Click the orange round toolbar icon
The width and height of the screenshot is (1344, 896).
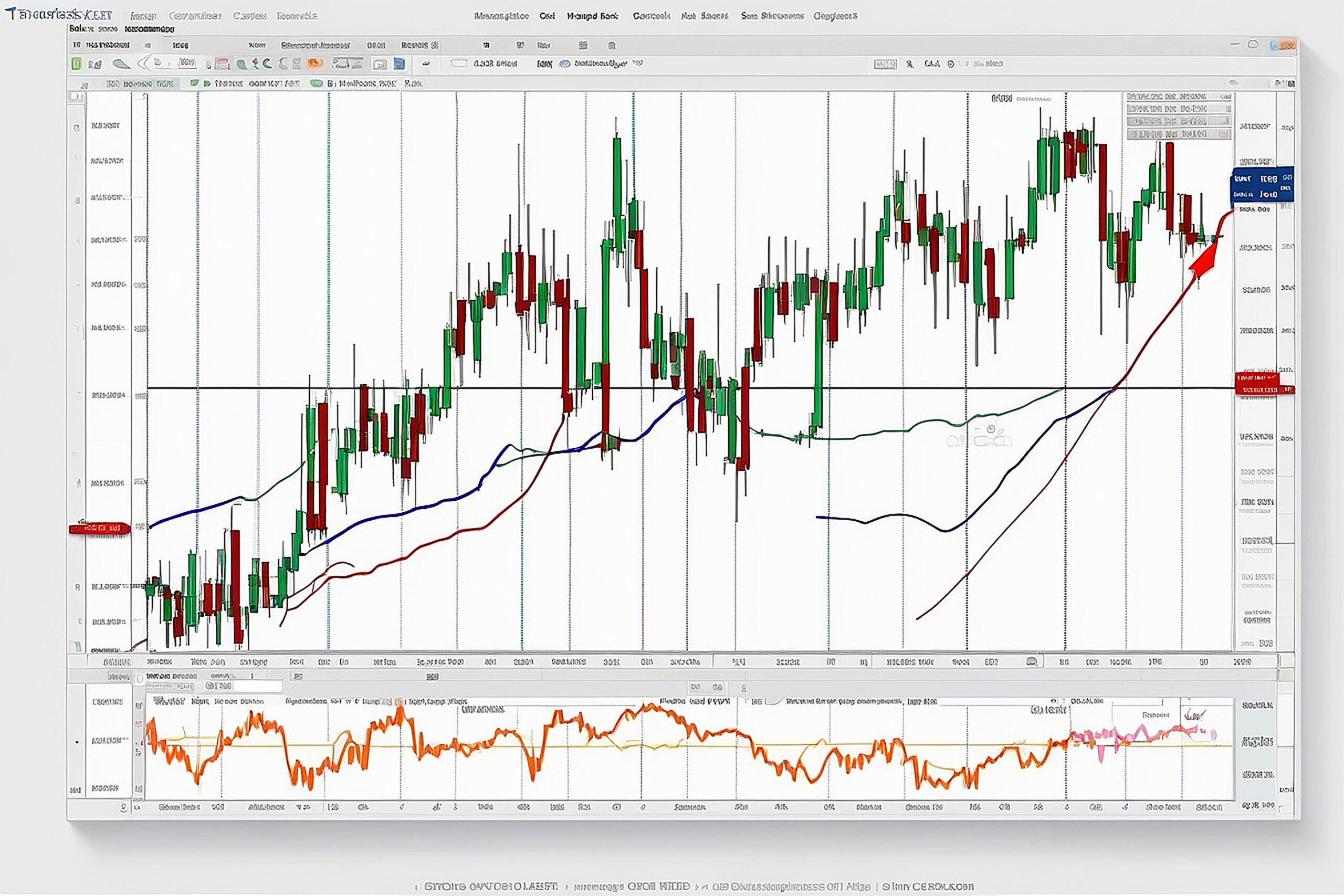314,64
